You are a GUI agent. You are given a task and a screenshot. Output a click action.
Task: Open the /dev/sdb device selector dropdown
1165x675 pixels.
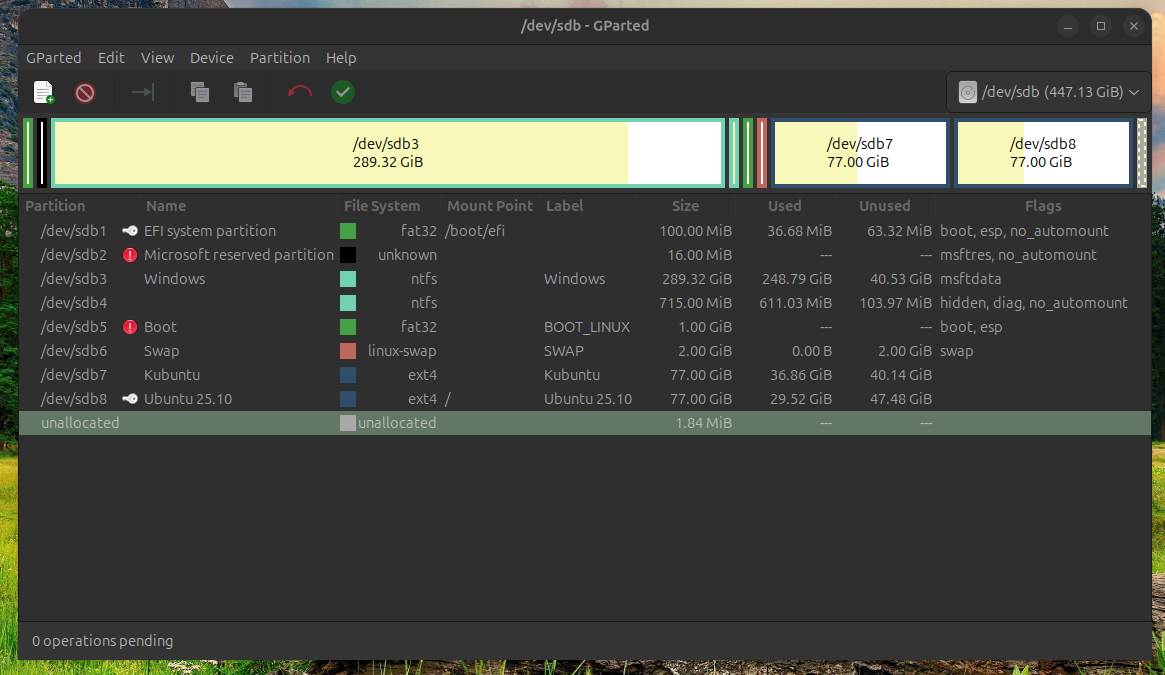[1048, 93]
